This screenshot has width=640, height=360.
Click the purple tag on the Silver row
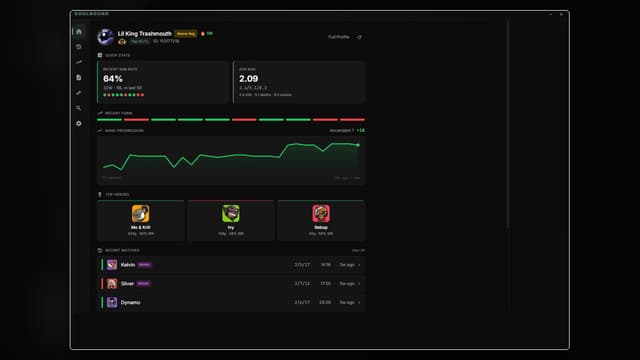pyautogui.click(x=143, y=284)
